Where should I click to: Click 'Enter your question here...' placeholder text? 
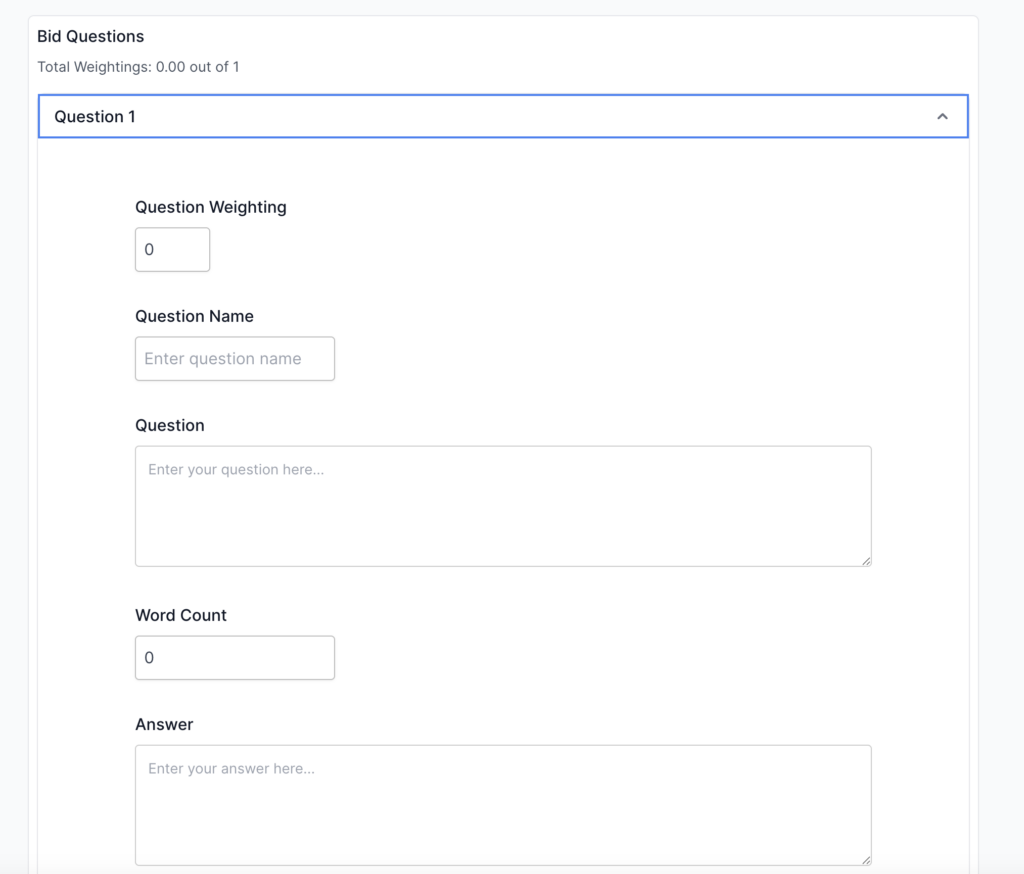click(236, 469)
